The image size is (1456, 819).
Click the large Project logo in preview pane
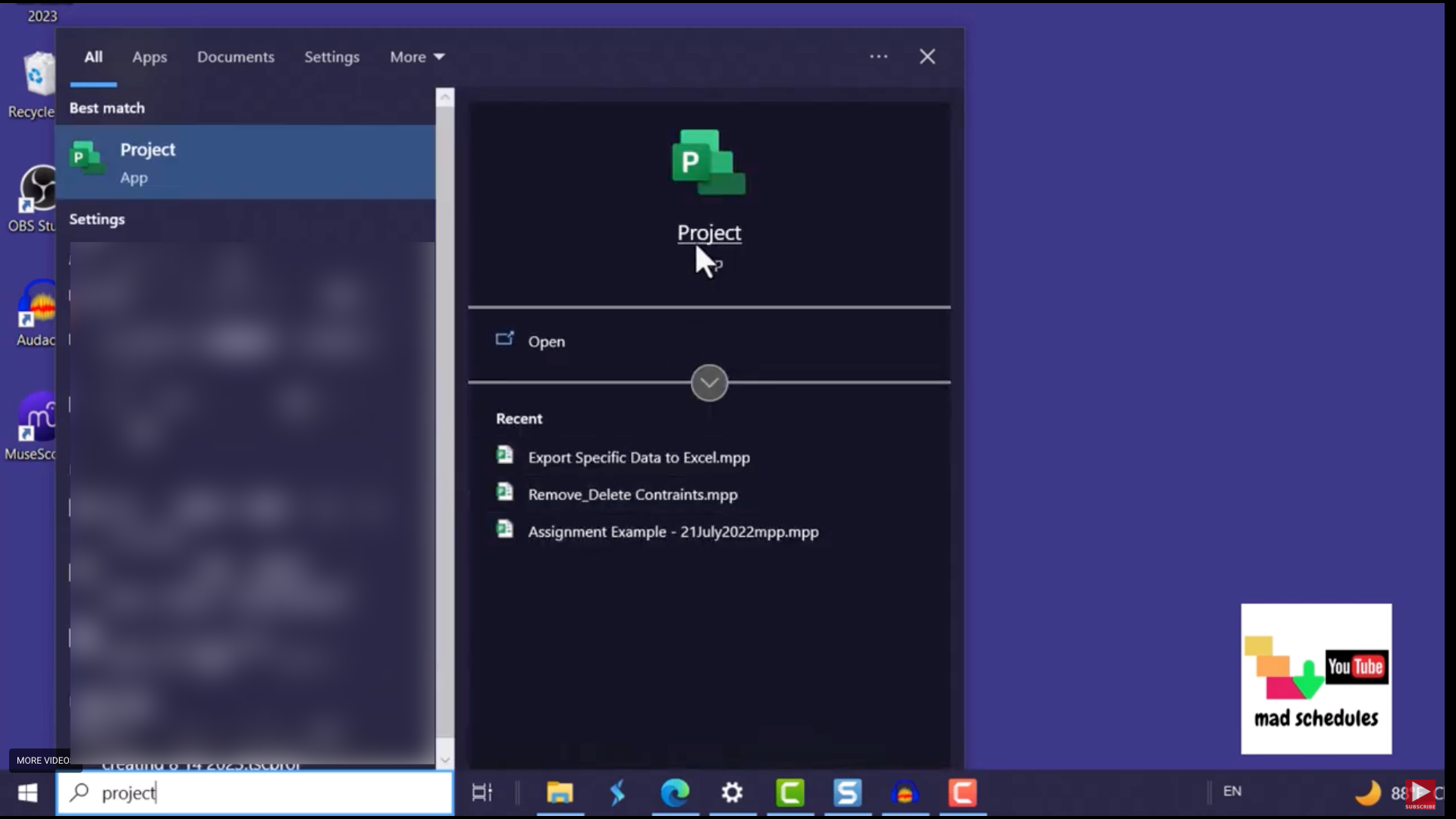[x=708, y=163]
